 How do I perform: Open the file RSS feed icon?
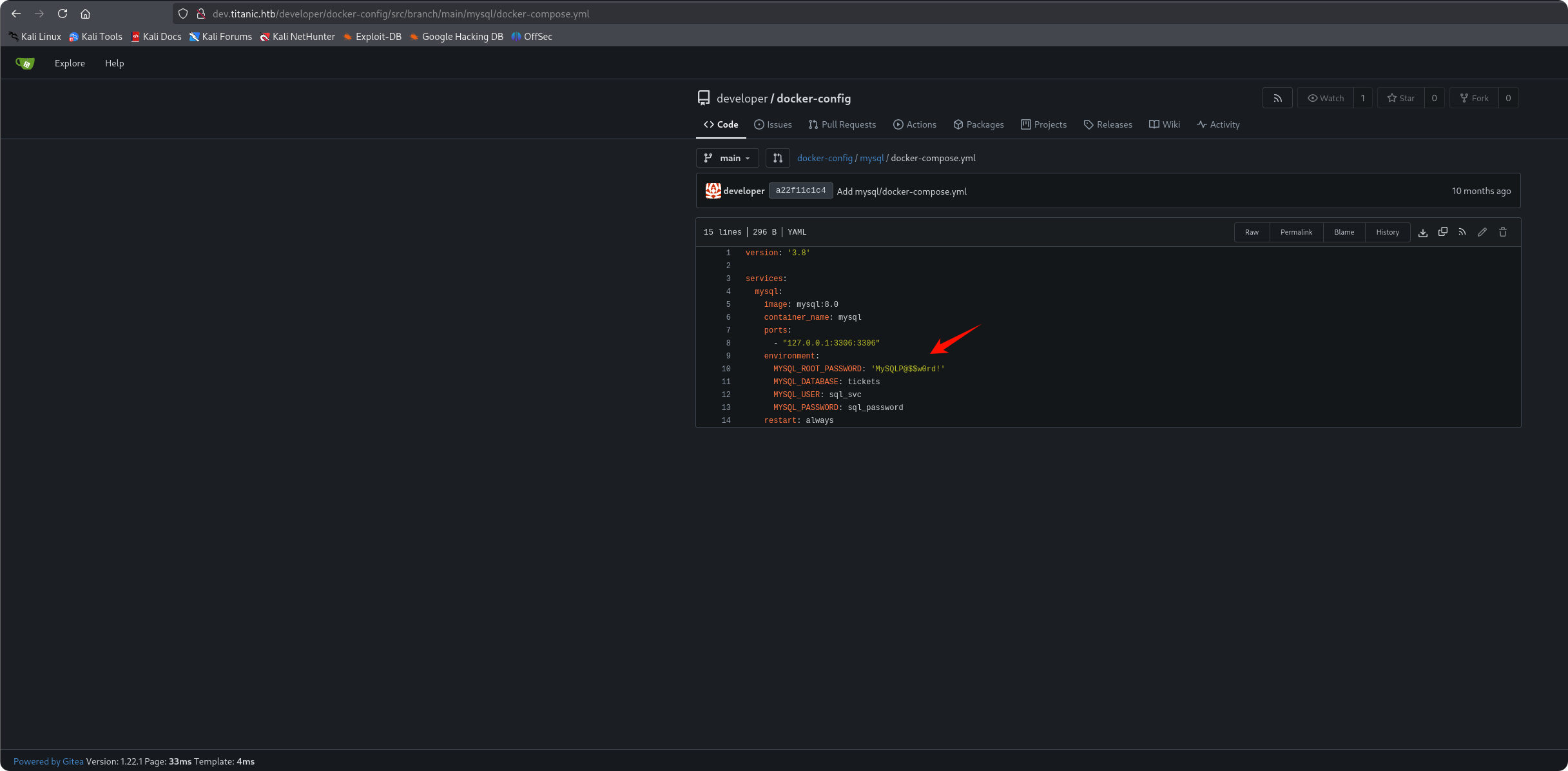tap(1462, 232)
